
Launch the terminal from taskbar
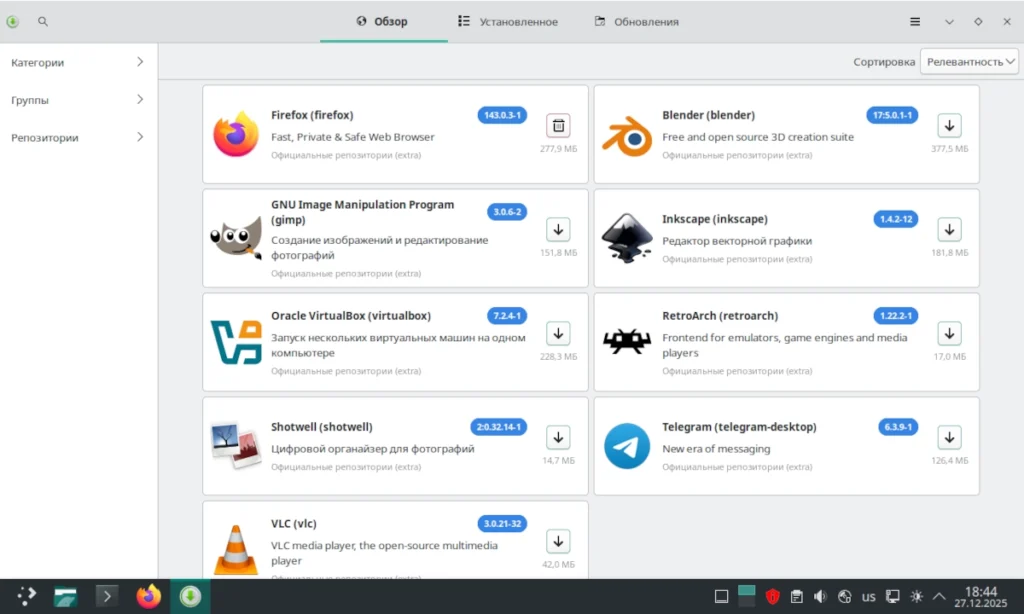pyautogui.click(x=107, y=596)
